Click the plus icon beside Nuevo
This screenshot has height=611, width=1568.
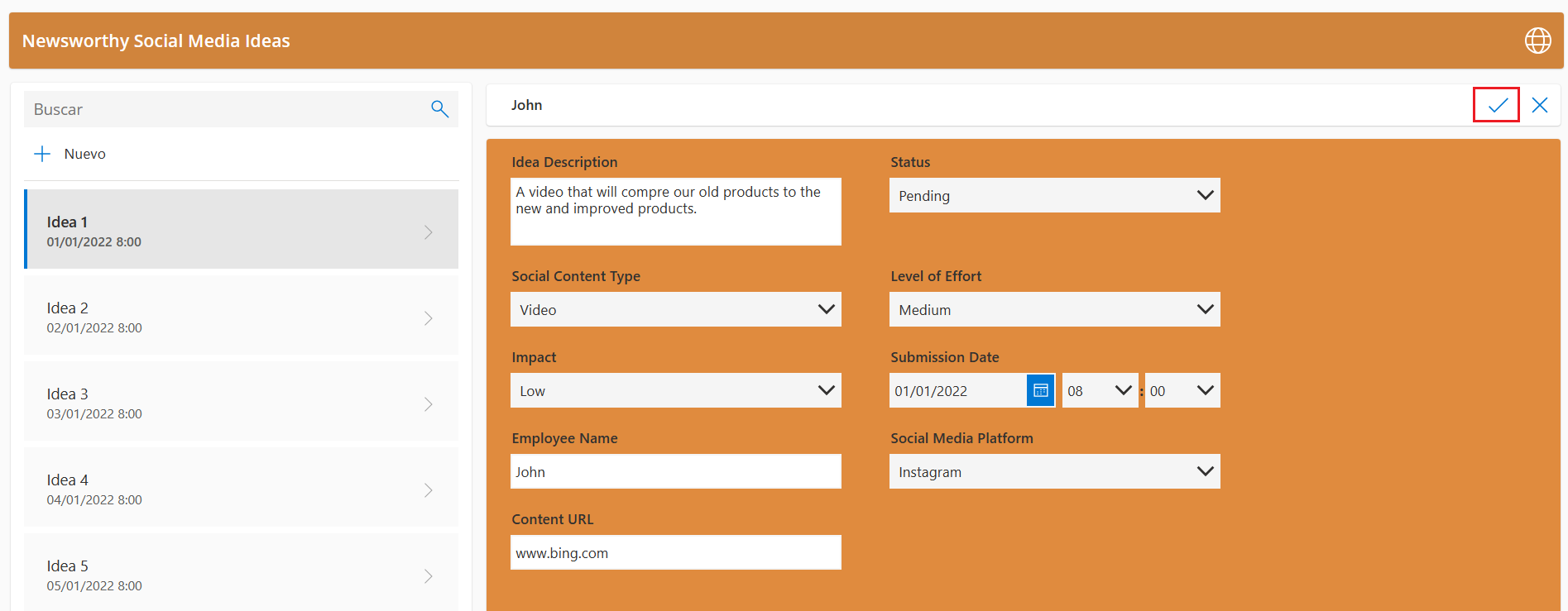coord(42,154)
